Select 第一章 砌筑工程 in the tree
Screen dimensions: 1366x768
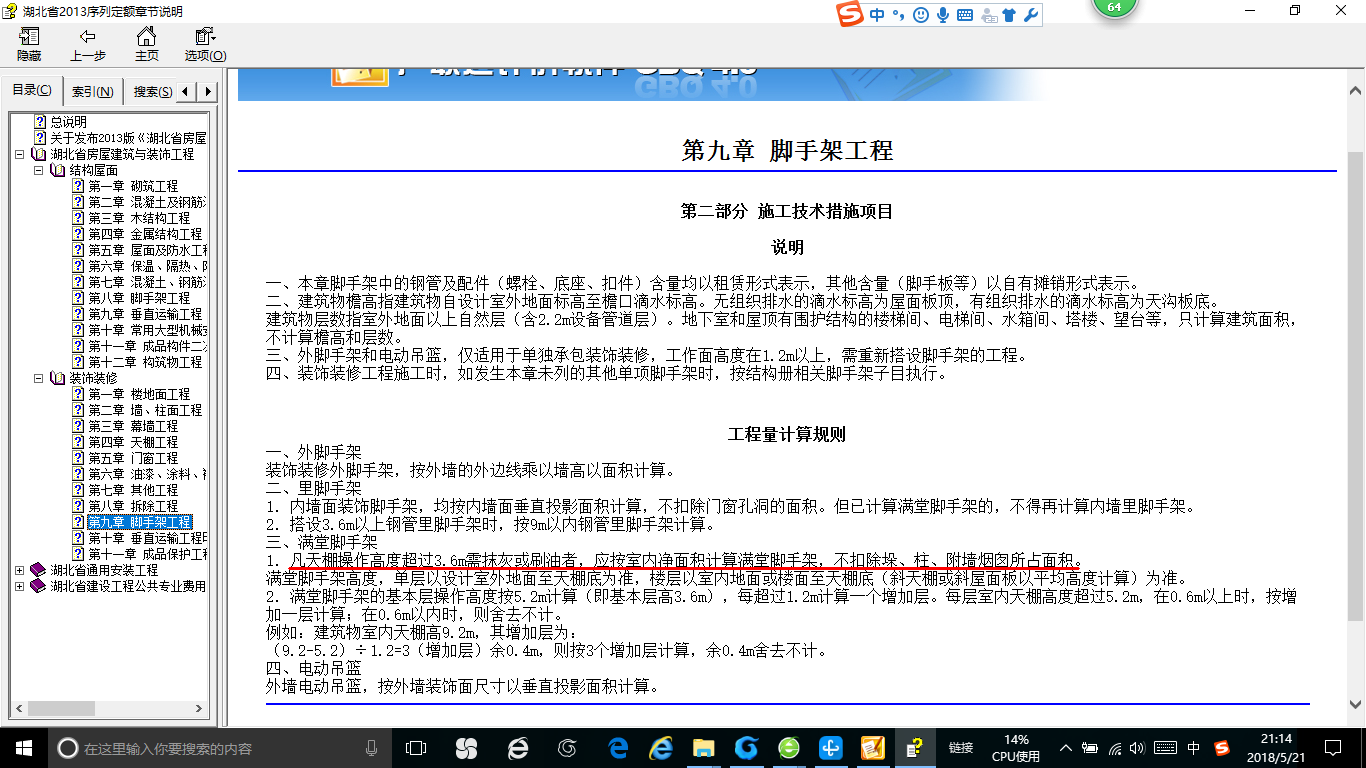pyautogui.click(x=133, y=186)
